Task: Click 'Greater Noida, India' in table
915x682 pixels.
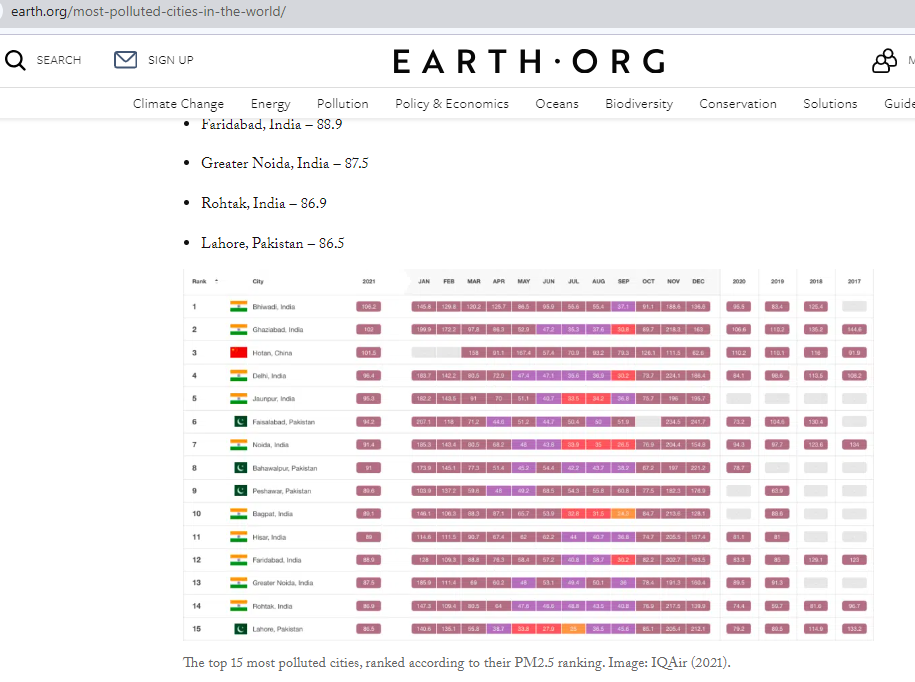Action: 282,583
